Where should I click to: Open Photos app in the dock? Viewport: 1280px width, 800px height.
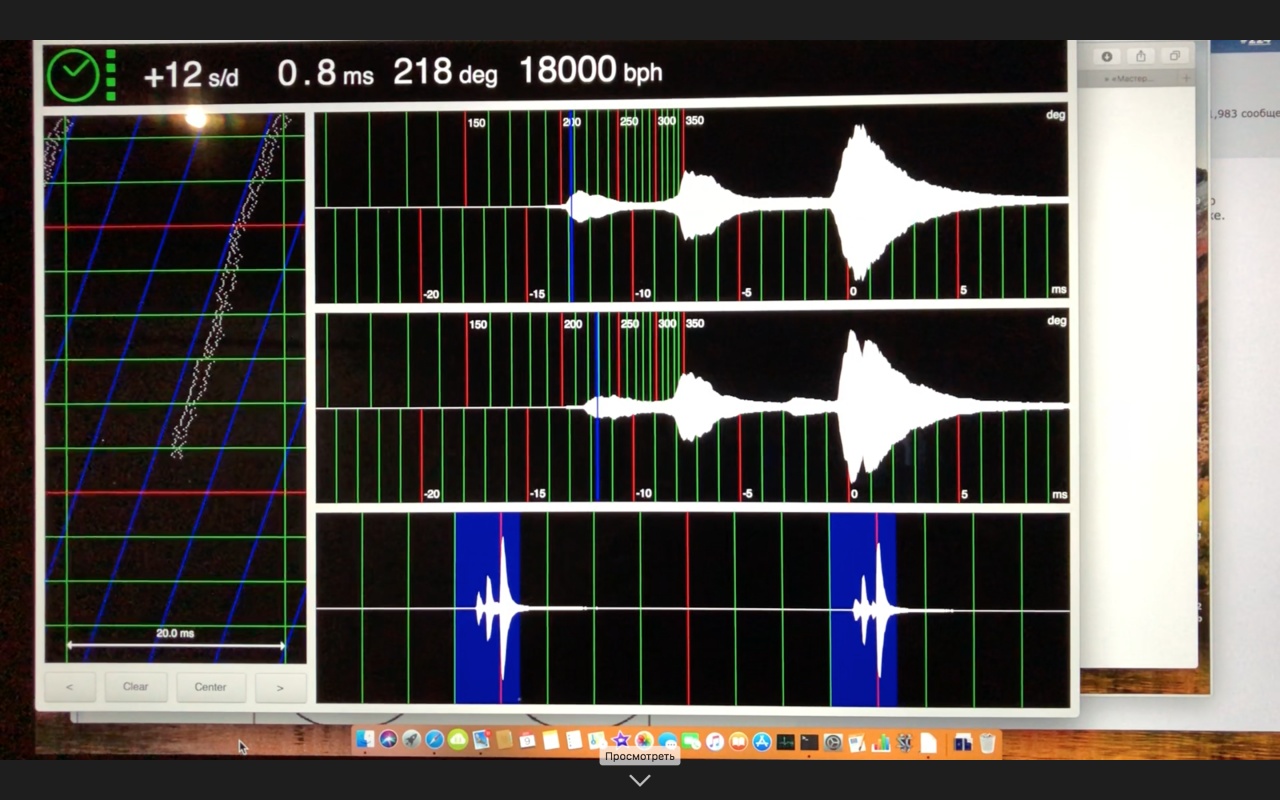click(x=644, y=741)
